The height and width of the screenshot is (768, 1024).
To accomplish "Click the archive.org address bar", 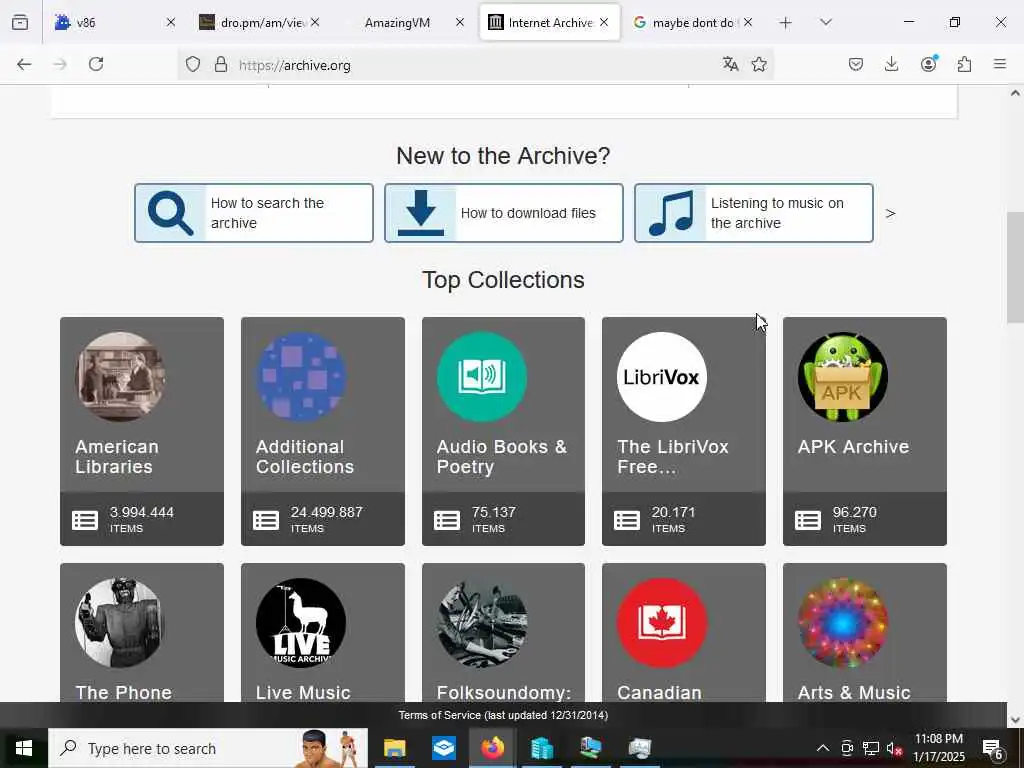I will [x=475, y=65].
